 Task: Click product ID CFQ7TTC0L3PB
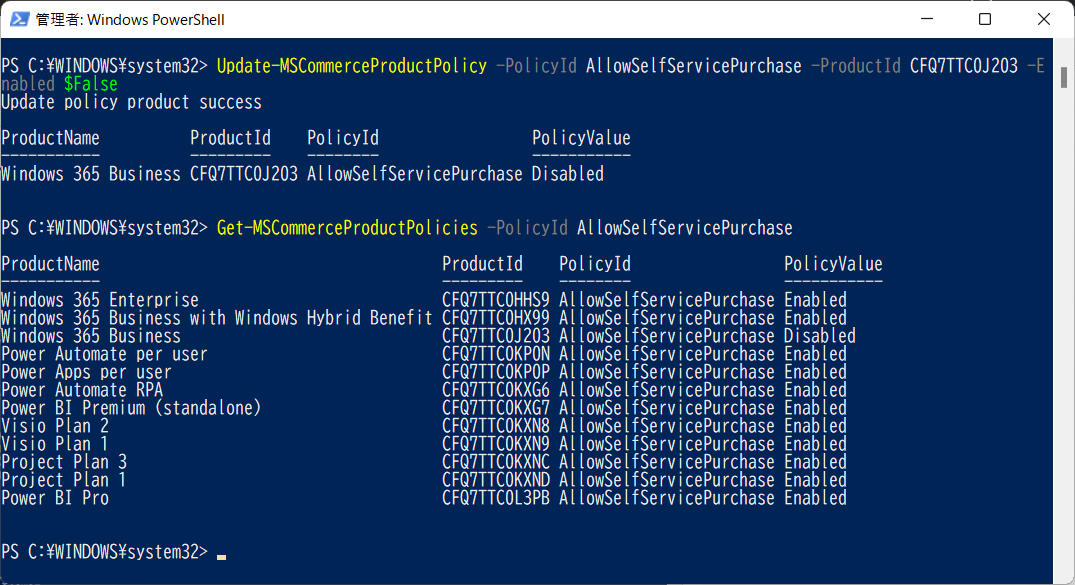[x=496, y=498]
